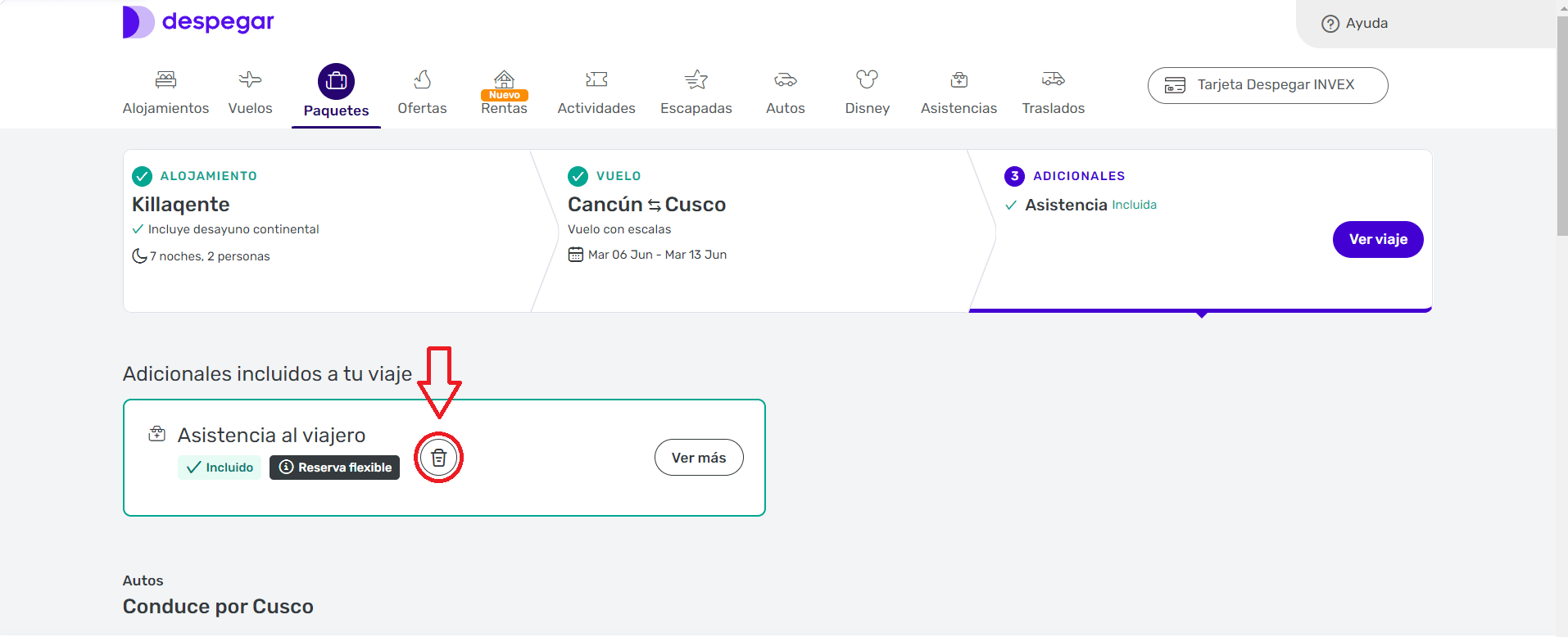Open the Alojamientos bed icon
Viewport: 1568px width, 637px height.
point(165,79)
